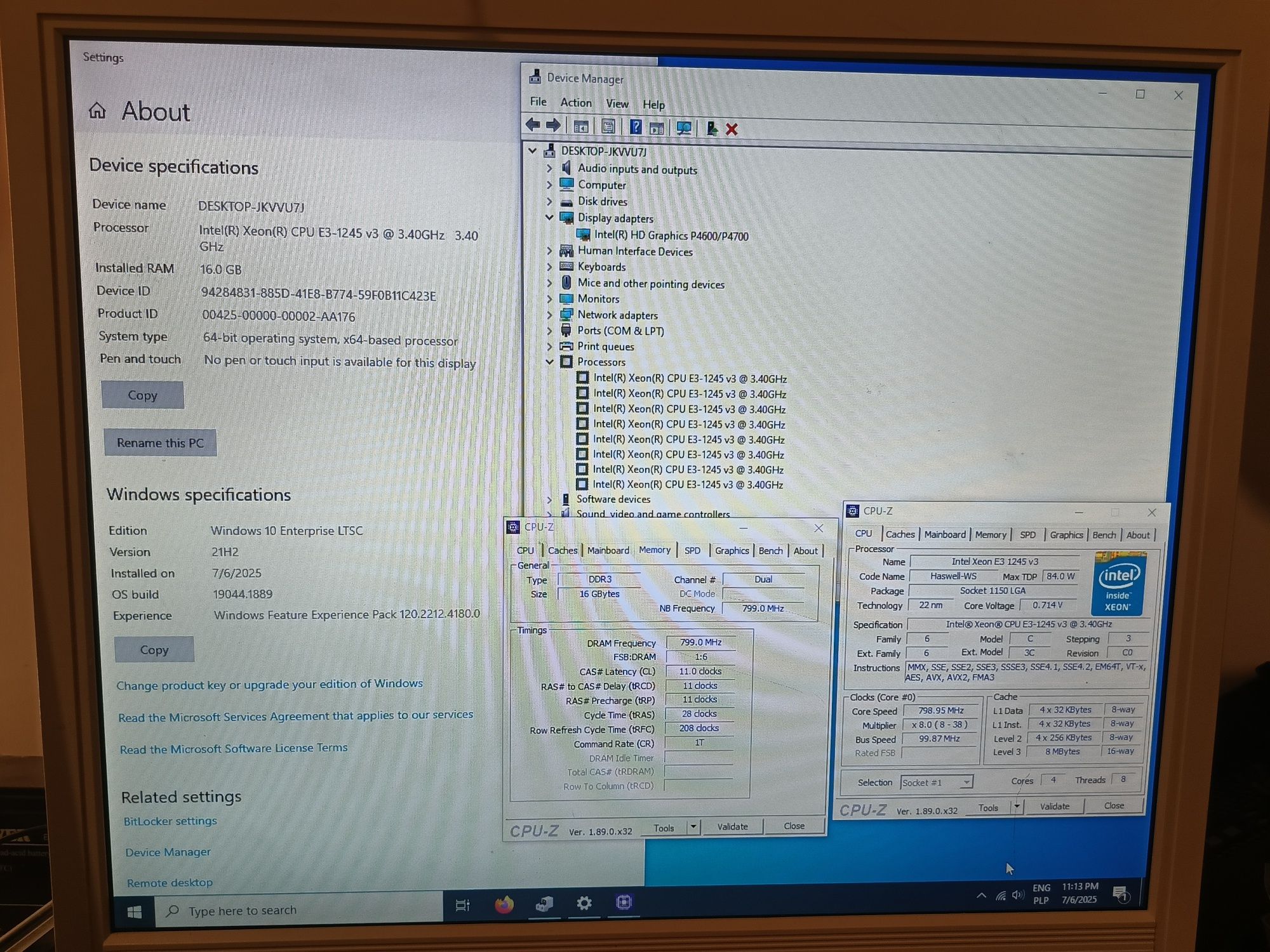The width and height of the screenshot is (1270, 952).
Task: Open Change product key or upgrade edition link
Action: click(x=269, y=684)
